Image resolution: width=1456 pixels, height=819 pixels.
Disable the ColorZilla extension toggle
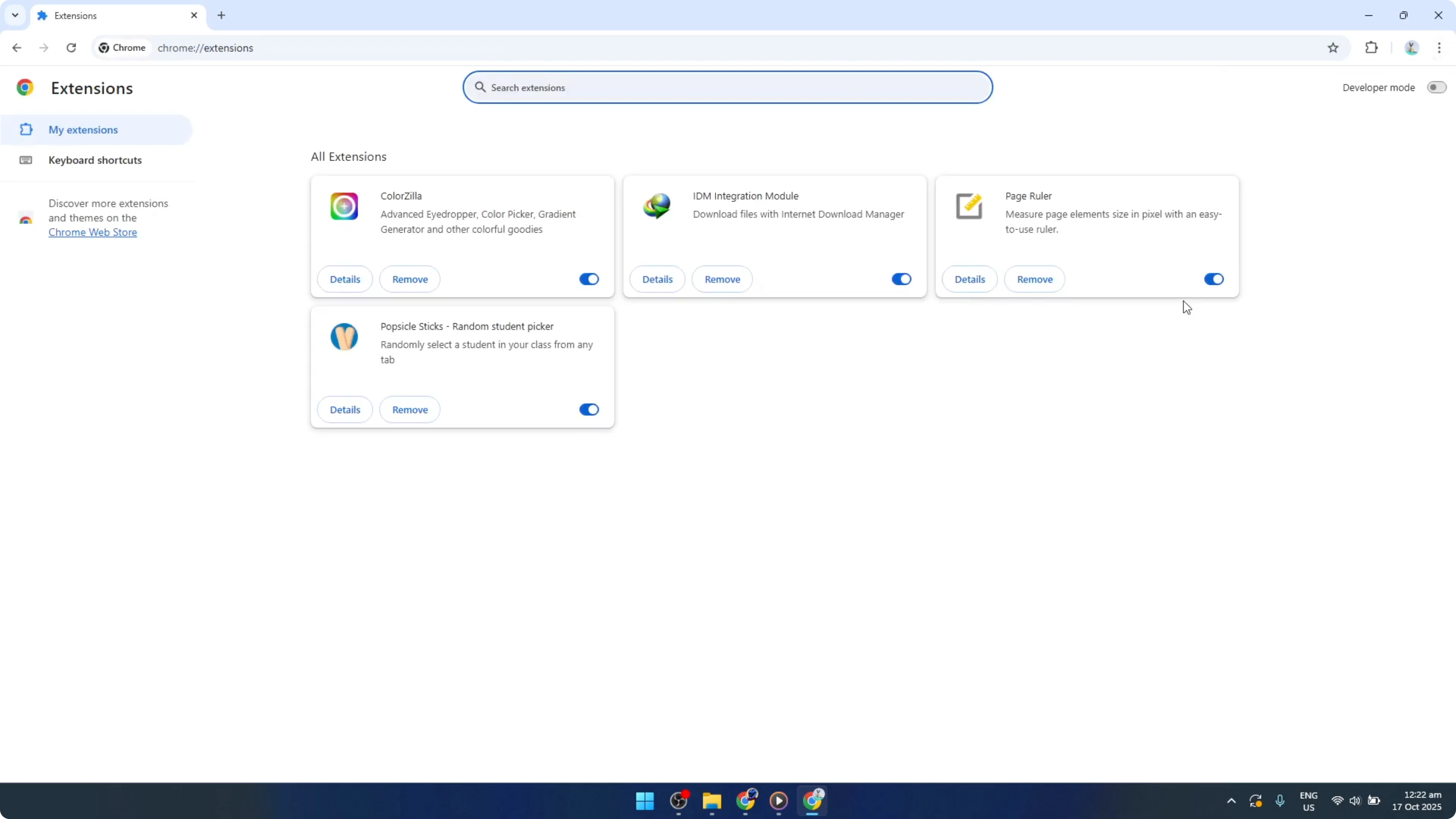588,279
